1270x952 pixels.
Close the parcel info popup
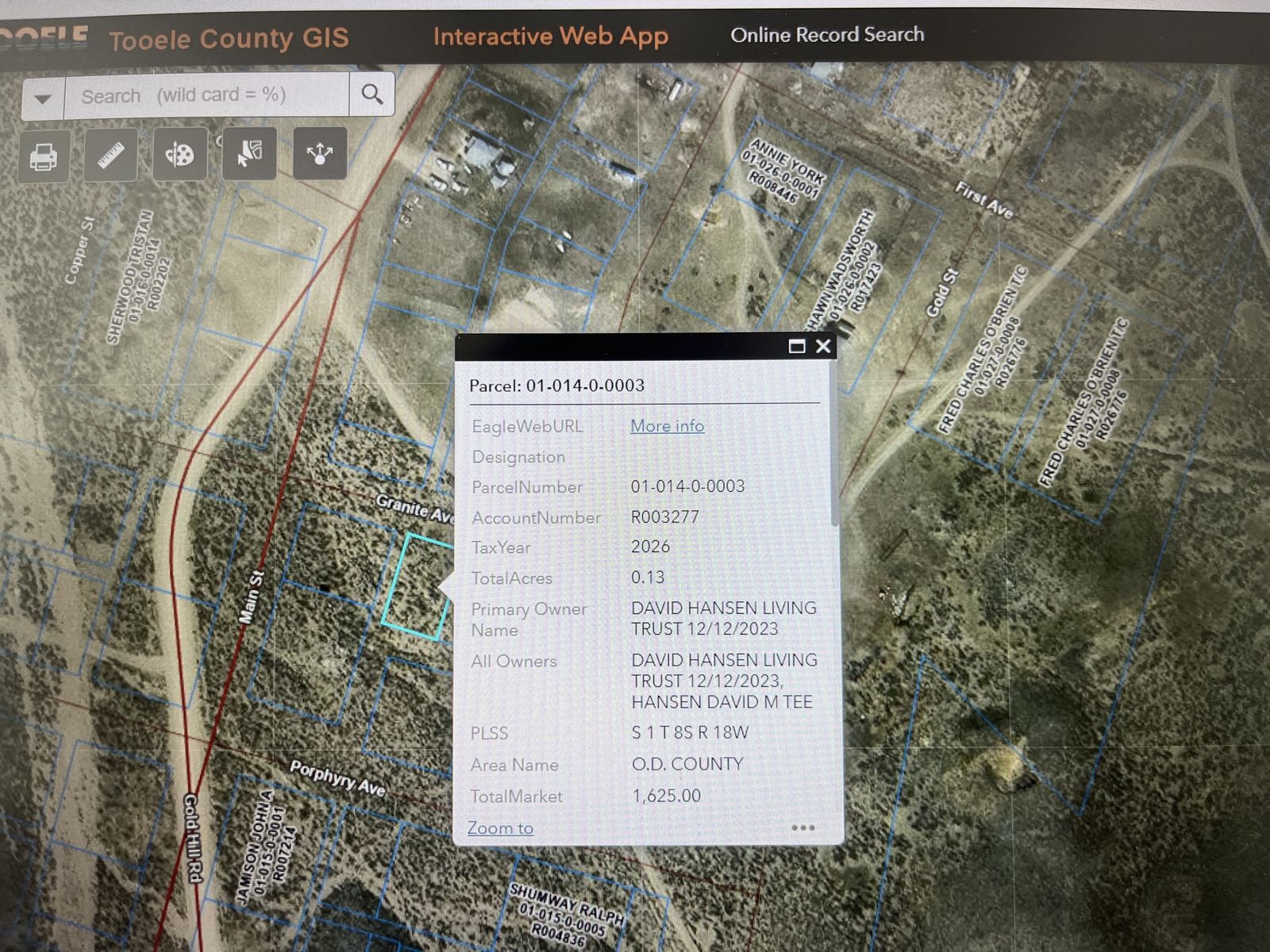point(823,346)
